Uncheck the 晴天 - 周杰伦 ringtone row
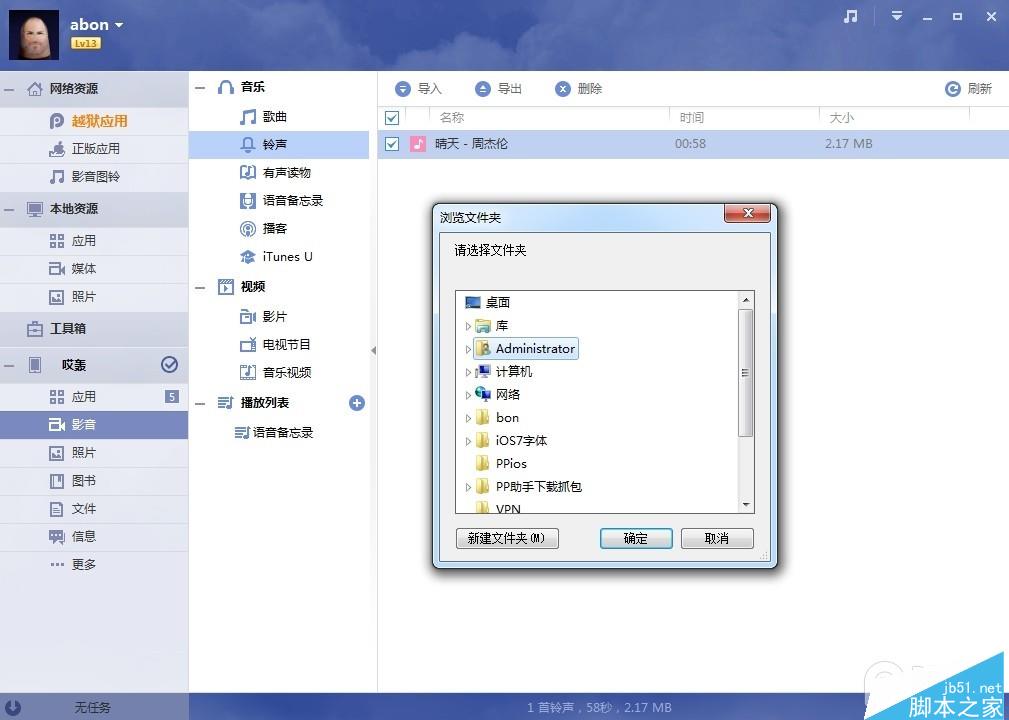 391,143
